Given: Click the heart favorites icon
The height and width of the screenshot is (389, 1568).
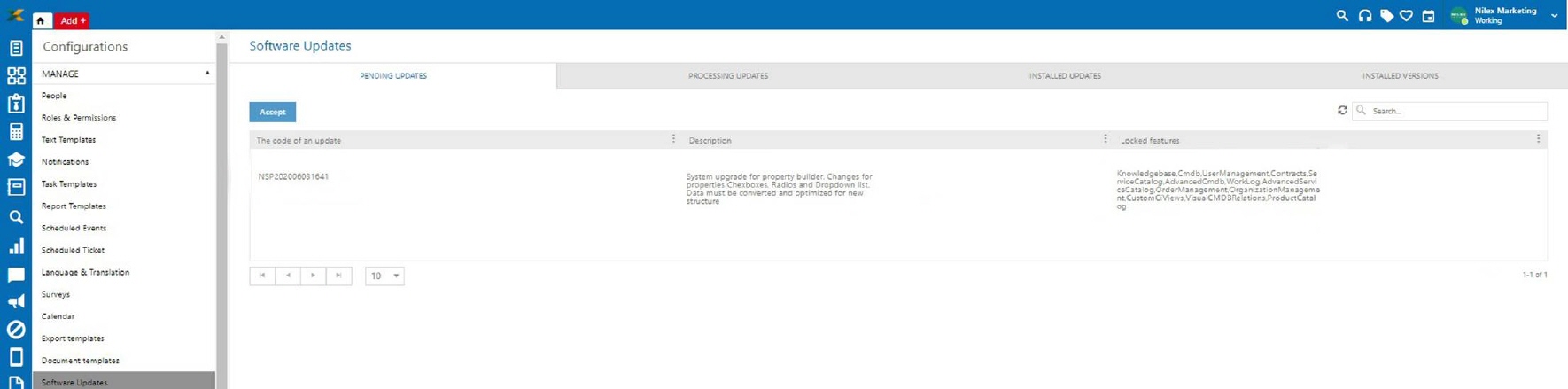Looking at the screenshot, I should [1407, 16].
